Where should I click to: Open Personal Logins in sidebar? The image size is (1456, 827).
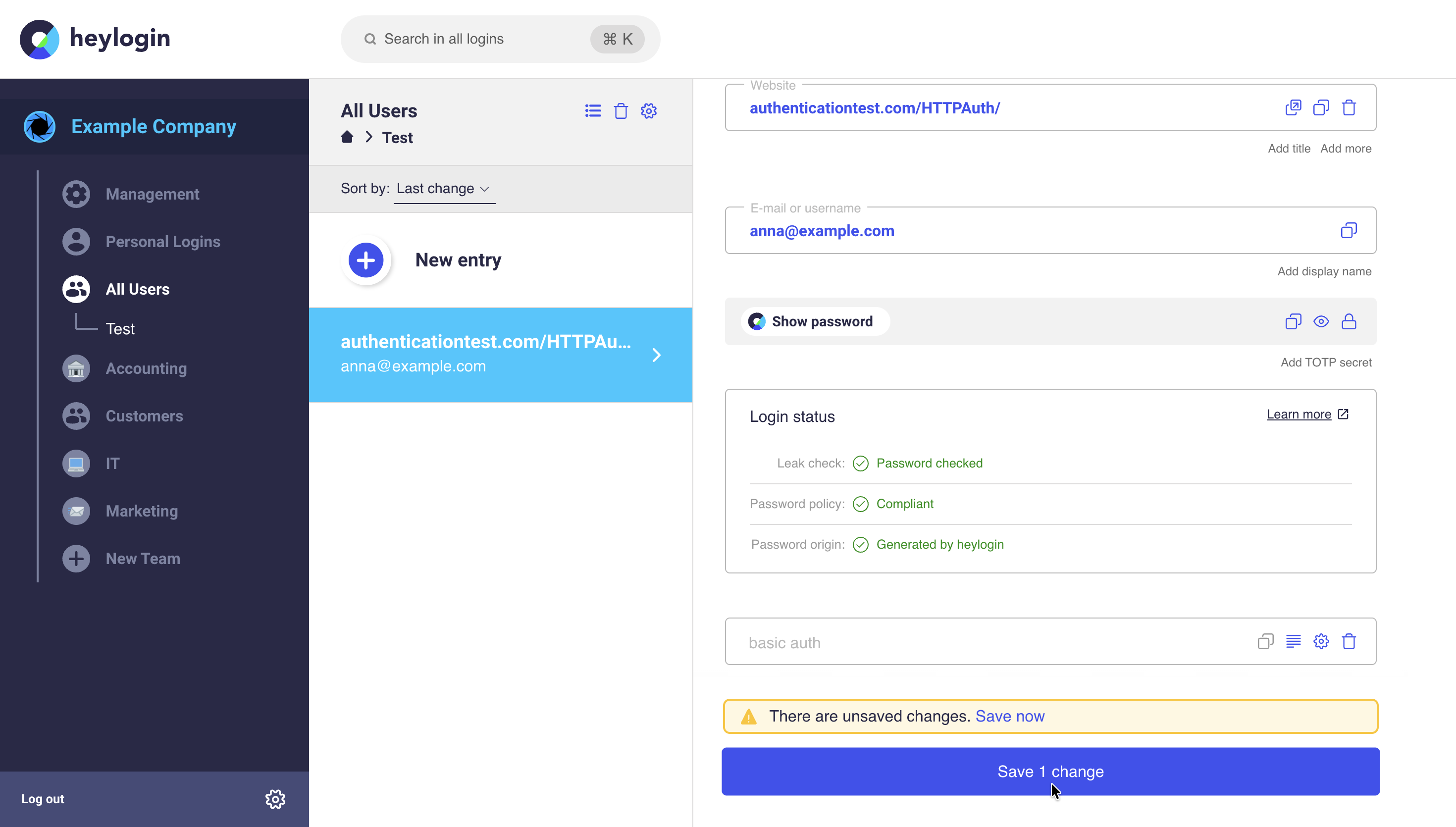click(162, 242)
